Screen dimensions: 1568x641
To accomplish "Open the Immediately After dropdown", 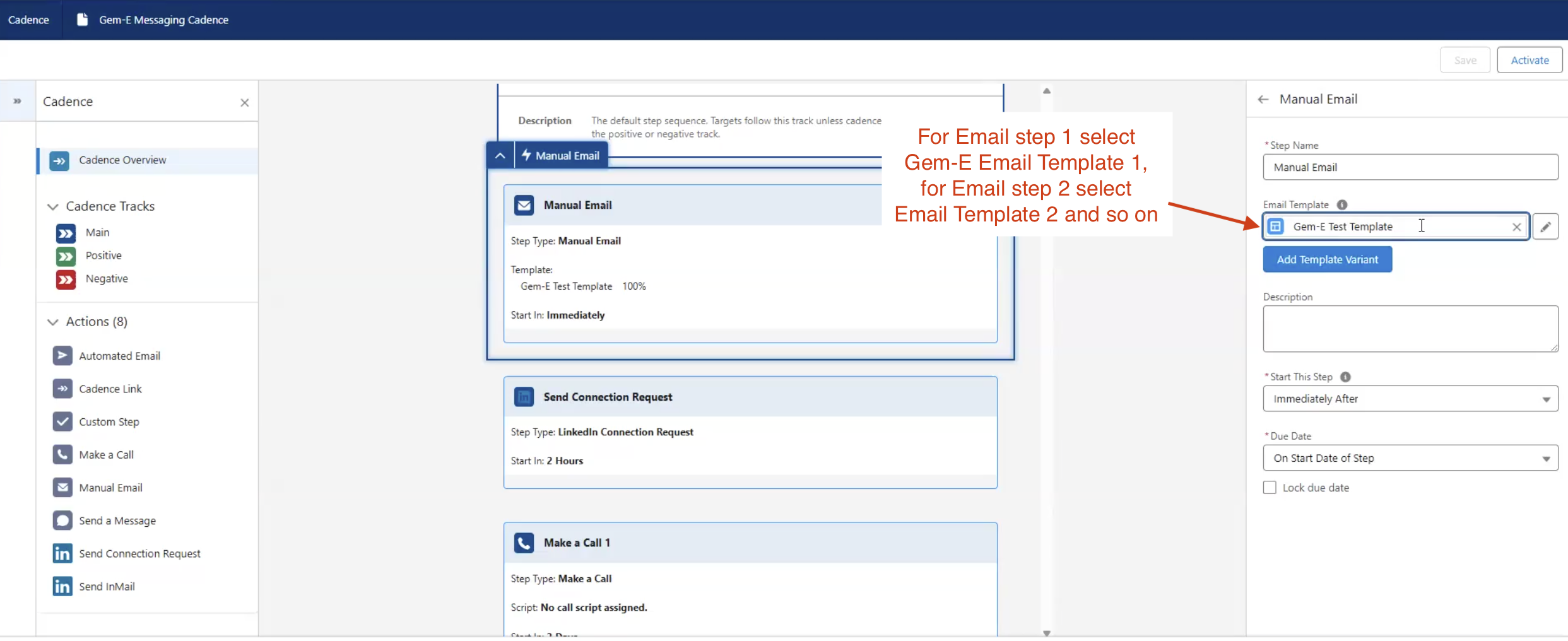I will click(1410, 399).
